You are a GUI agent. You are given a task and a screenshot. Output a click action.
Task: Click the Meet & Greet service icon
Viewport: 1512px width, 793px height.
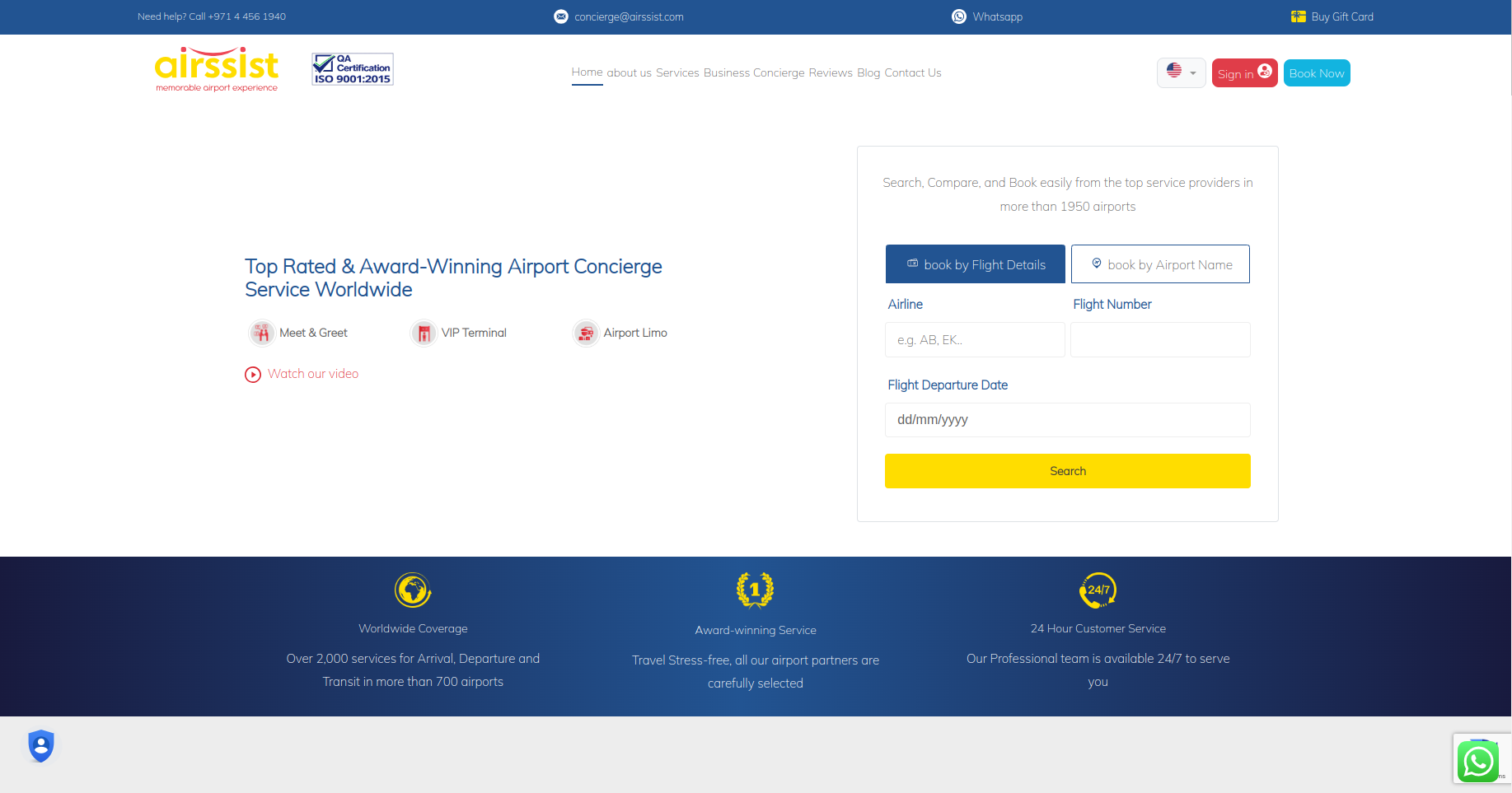click(x=262, y=334)
